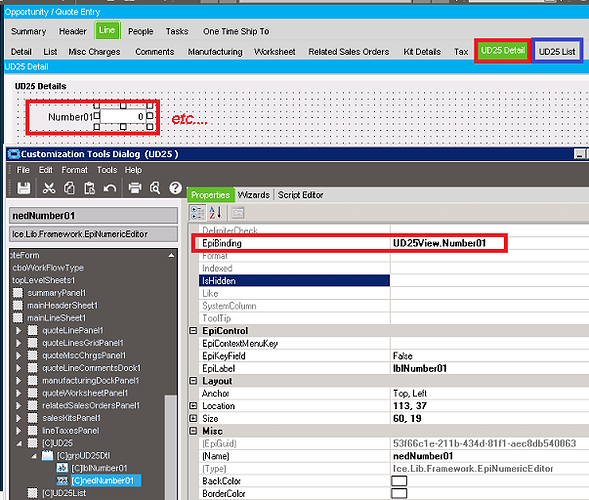The width and height of the screenshot is (589, 500).
Task: Click the Help question mark icon
Action: [175, 188]
